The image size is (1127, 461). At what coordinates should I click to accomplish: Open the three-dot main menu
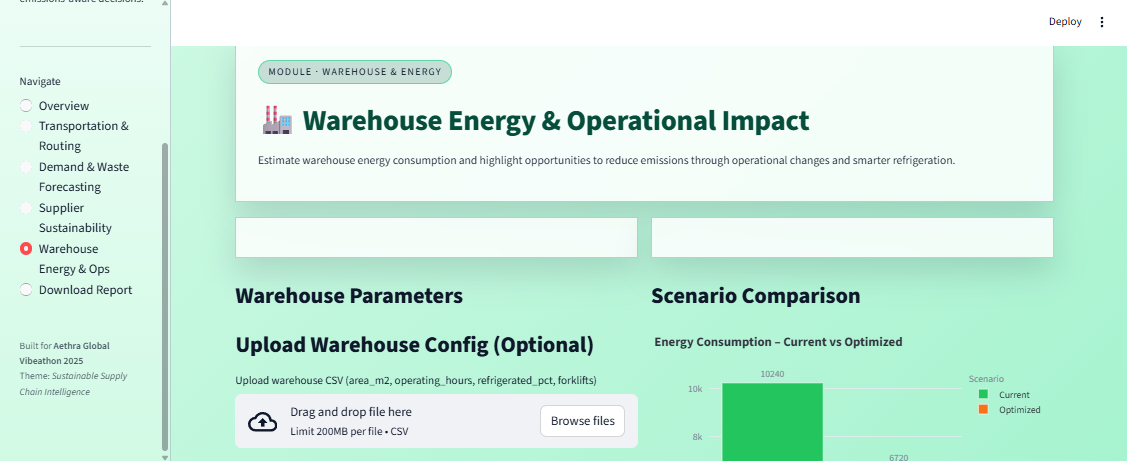tap(1102, 22)
